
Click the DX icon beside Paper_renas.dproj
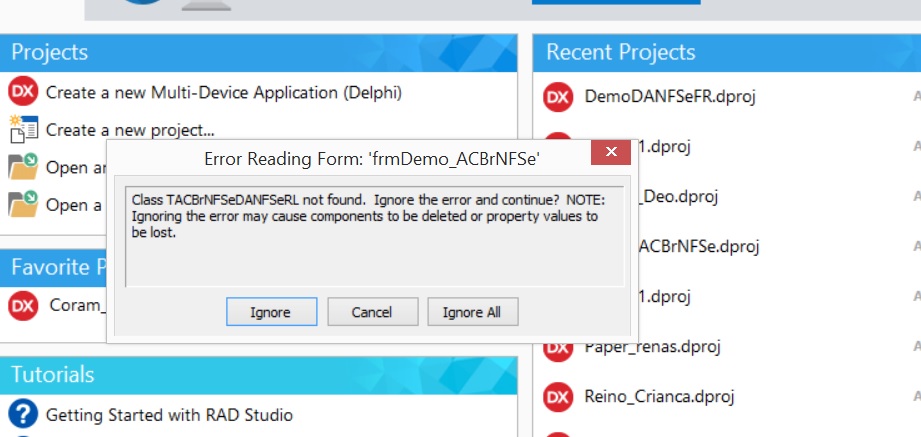(558, 349)
